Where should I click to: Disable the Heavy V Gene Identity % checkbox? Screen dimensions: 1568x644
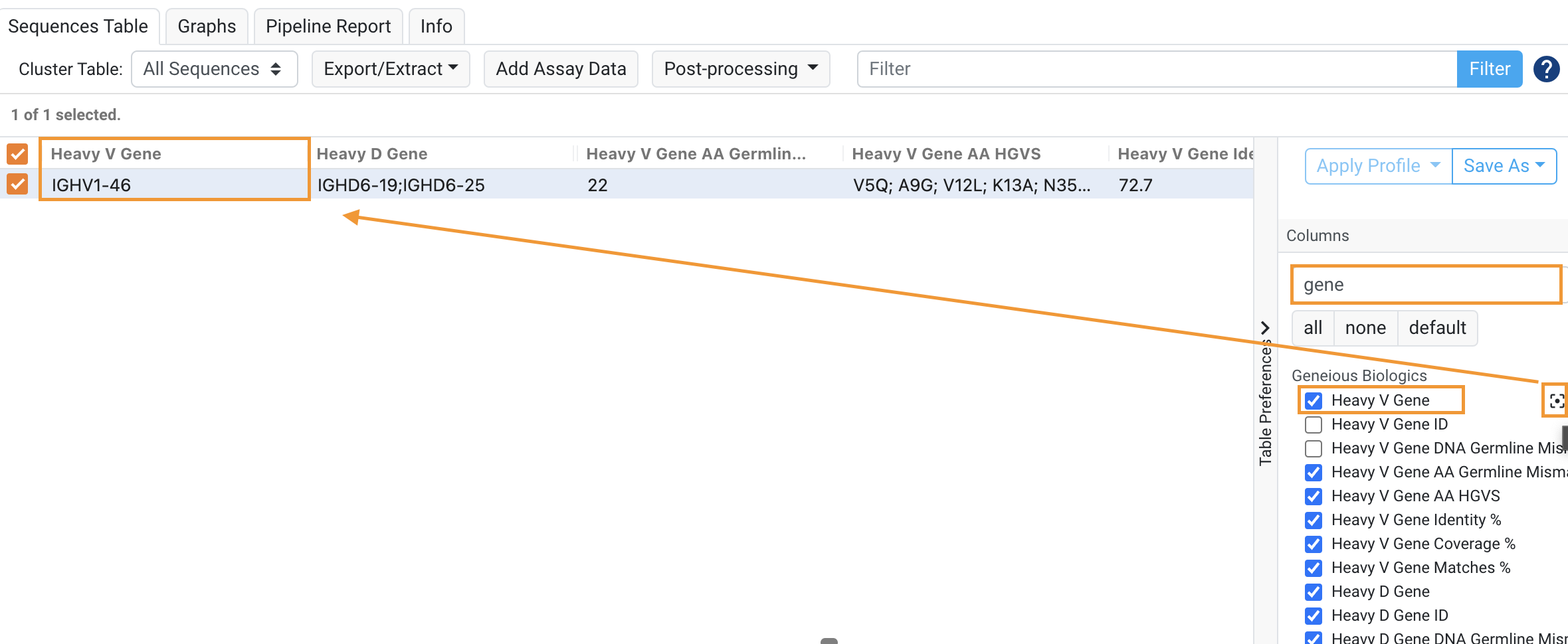[1314, 520]
